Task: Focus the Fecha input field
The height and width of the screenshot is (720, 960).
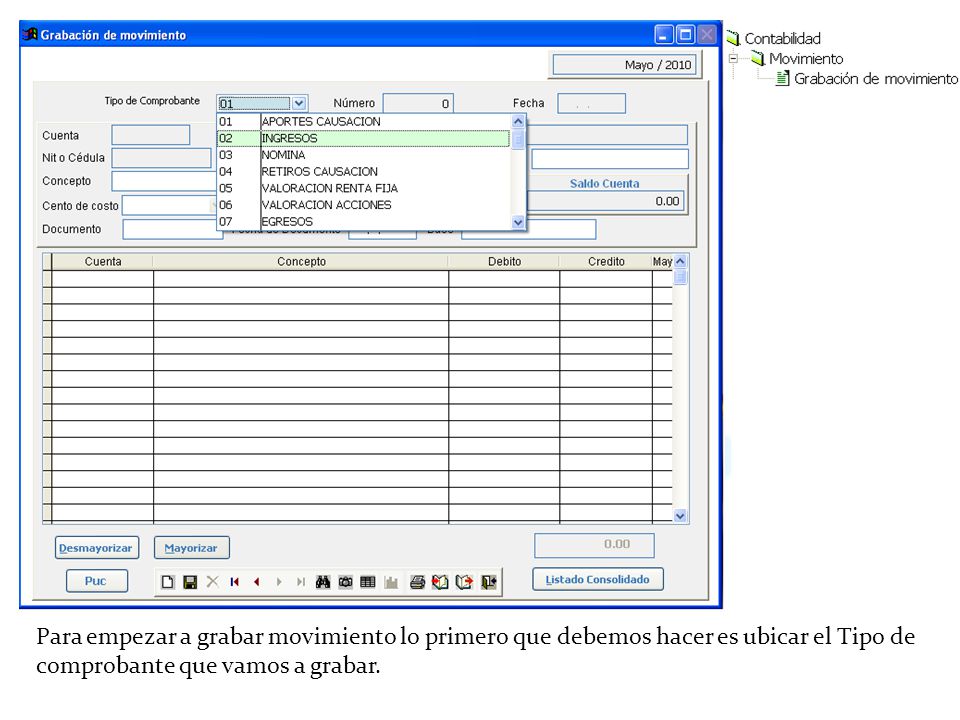Action: point(591,103)
